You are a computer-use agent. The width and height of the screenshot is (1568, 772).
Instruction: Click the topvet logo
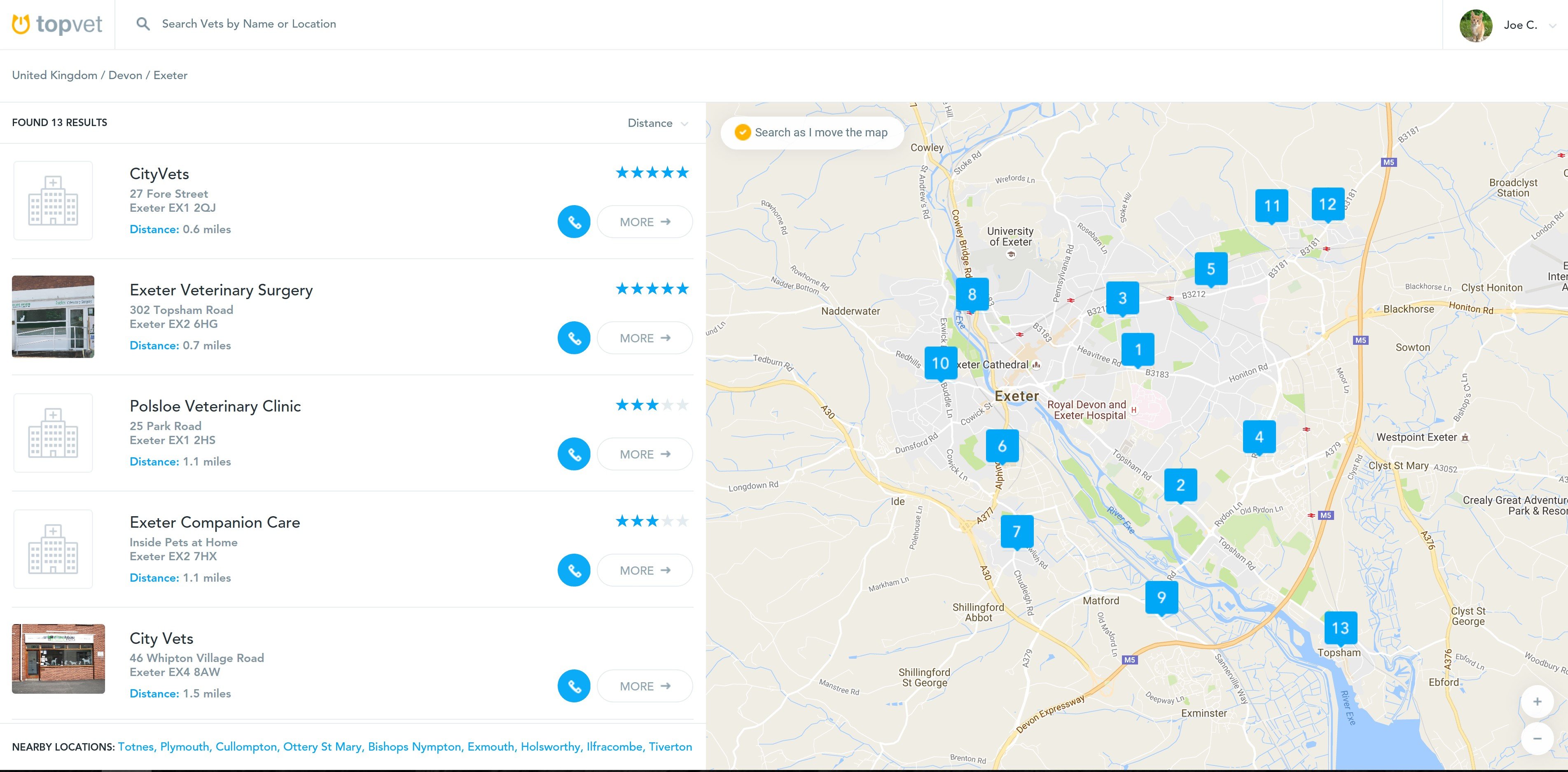coord(57,24)
